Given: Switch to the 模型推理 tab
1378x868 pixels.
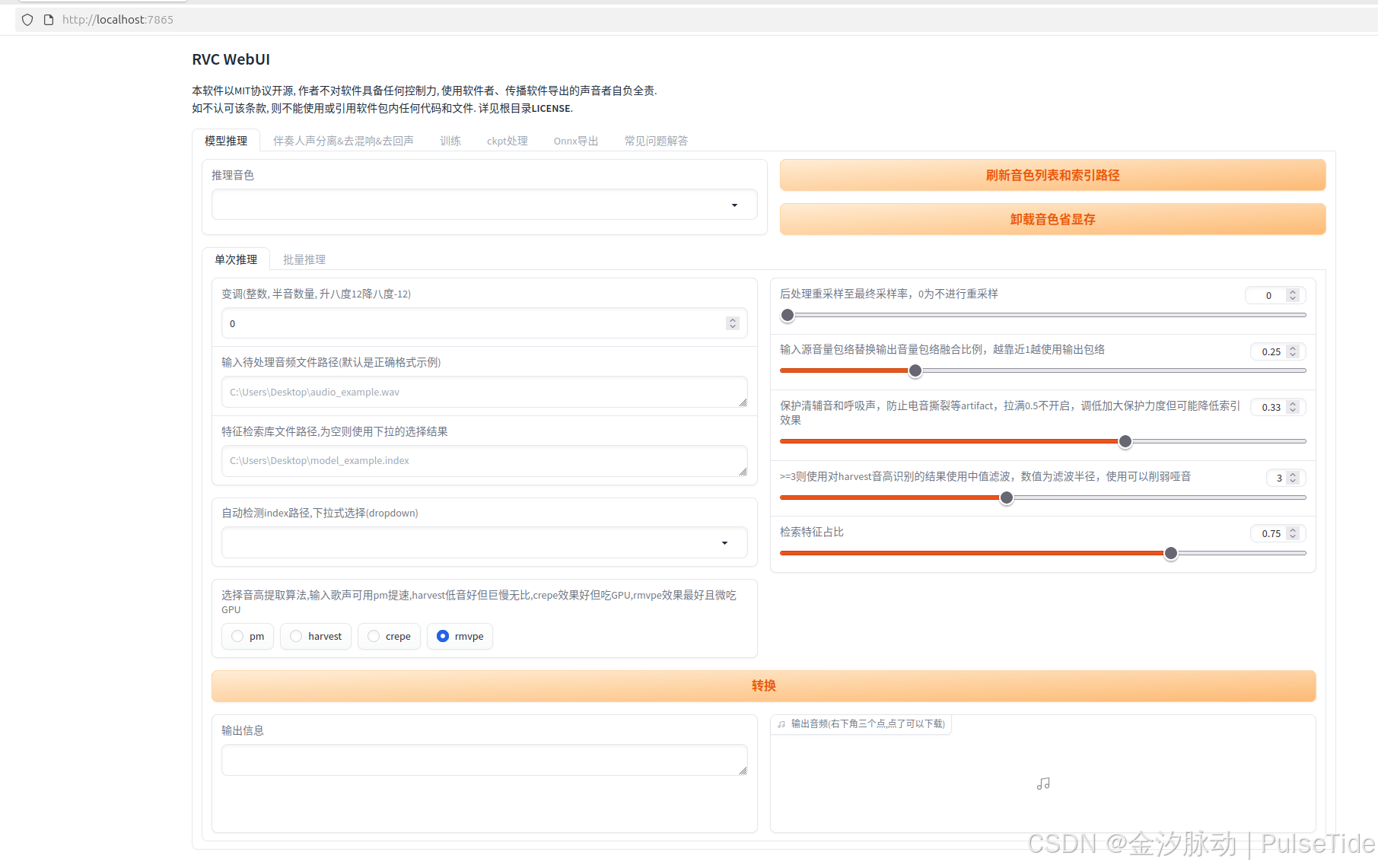Looking at the screenshot, I should coord(226,141).
